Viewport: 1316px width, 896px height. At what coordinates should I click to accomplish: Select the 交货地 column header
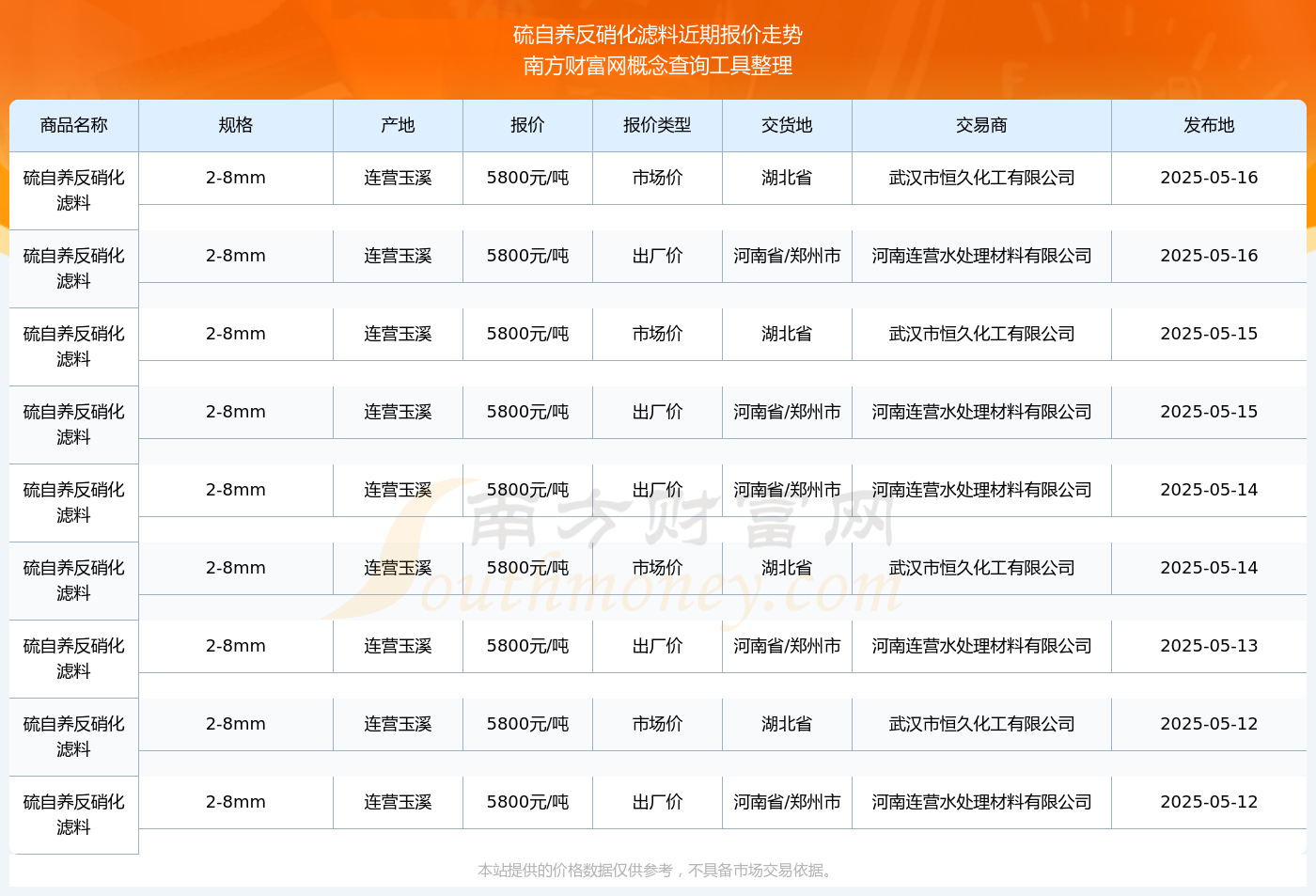pos(788,125)
